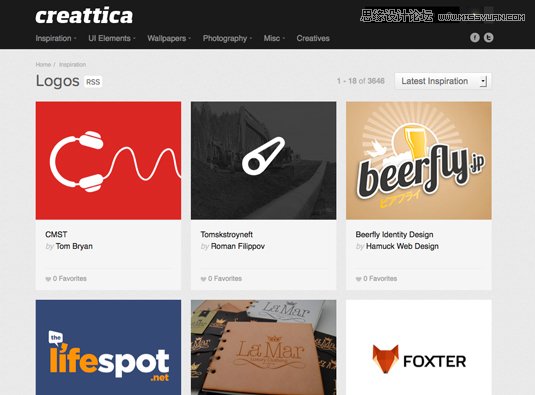Go to the Creatives page
Image resolution: width=535 pixels, height=395 pixels.
(313, 38)
